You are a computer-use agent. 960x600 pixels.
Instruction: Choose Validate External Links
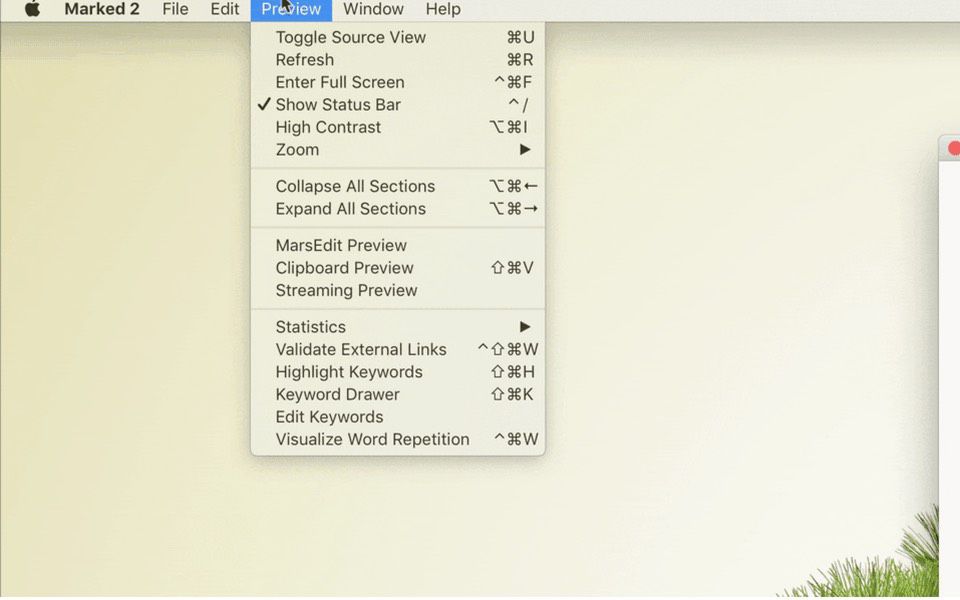pos(398,350)
